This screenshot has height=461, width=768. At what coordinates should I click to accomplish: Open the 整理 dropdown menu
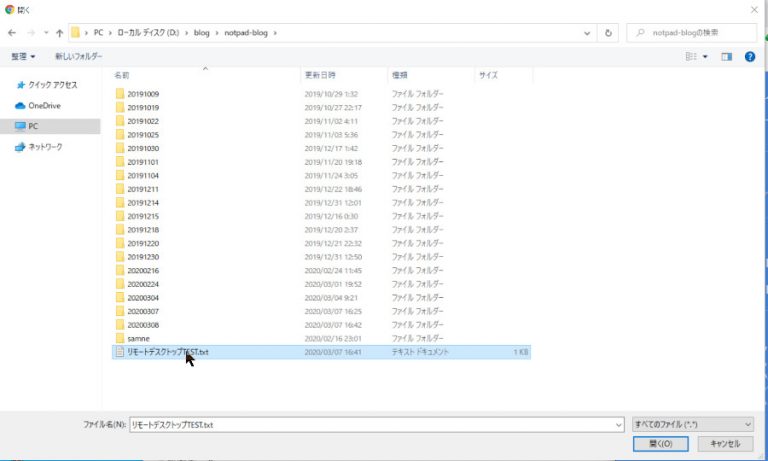23,57
